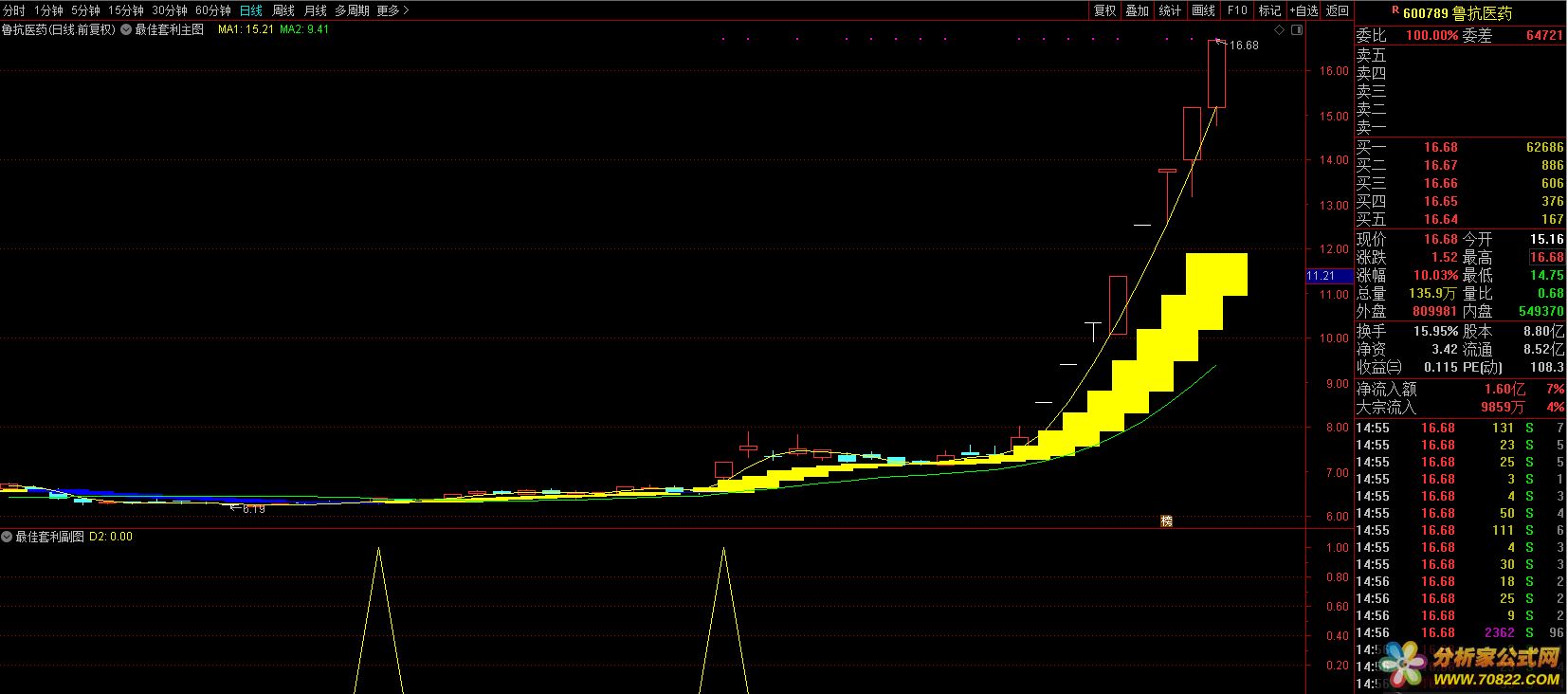Click stock title 600789 鲁抗医药
The height and width of the screenshot is (694, 1568).
click(1457, 13)
